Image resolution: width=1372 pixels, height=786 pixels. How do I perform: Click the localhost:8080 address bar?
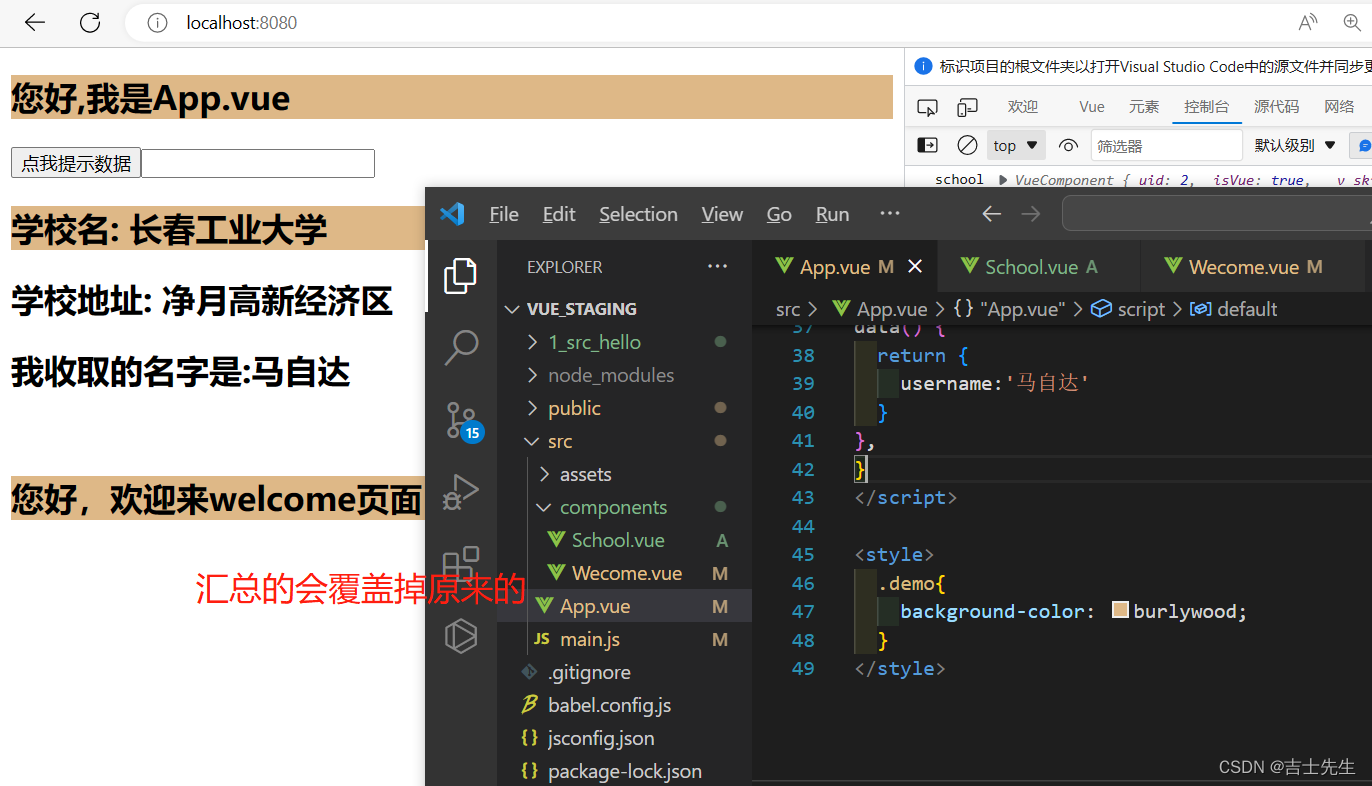click(241, 22)
